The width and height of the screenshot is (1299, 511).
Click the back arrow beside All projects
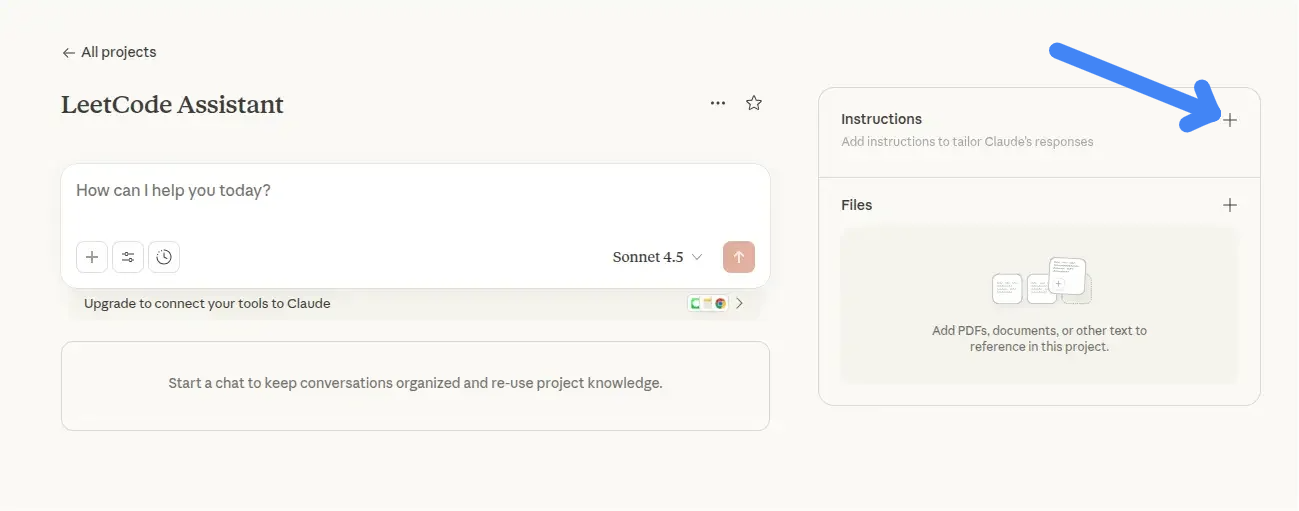click(68, 53)
